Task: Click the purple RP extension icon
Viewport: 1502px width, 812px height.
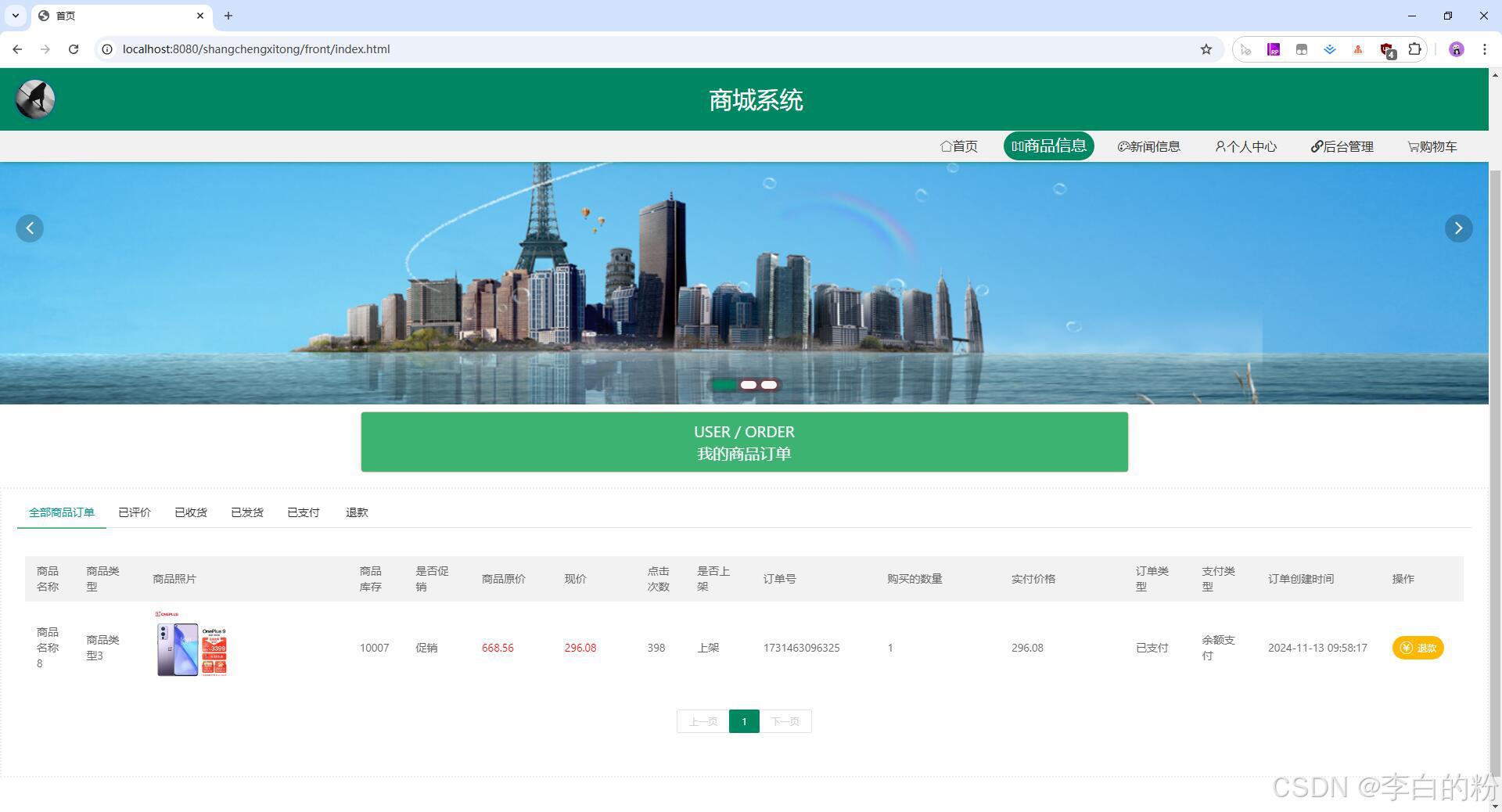Action: pos(1274,49)
